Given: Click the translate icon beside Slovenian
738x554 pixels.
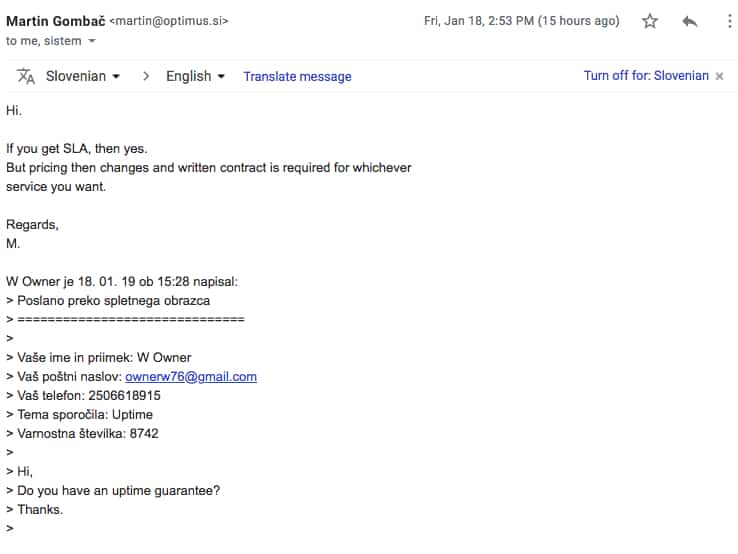Looking at the screenshot, I should (x=25, y=76).
